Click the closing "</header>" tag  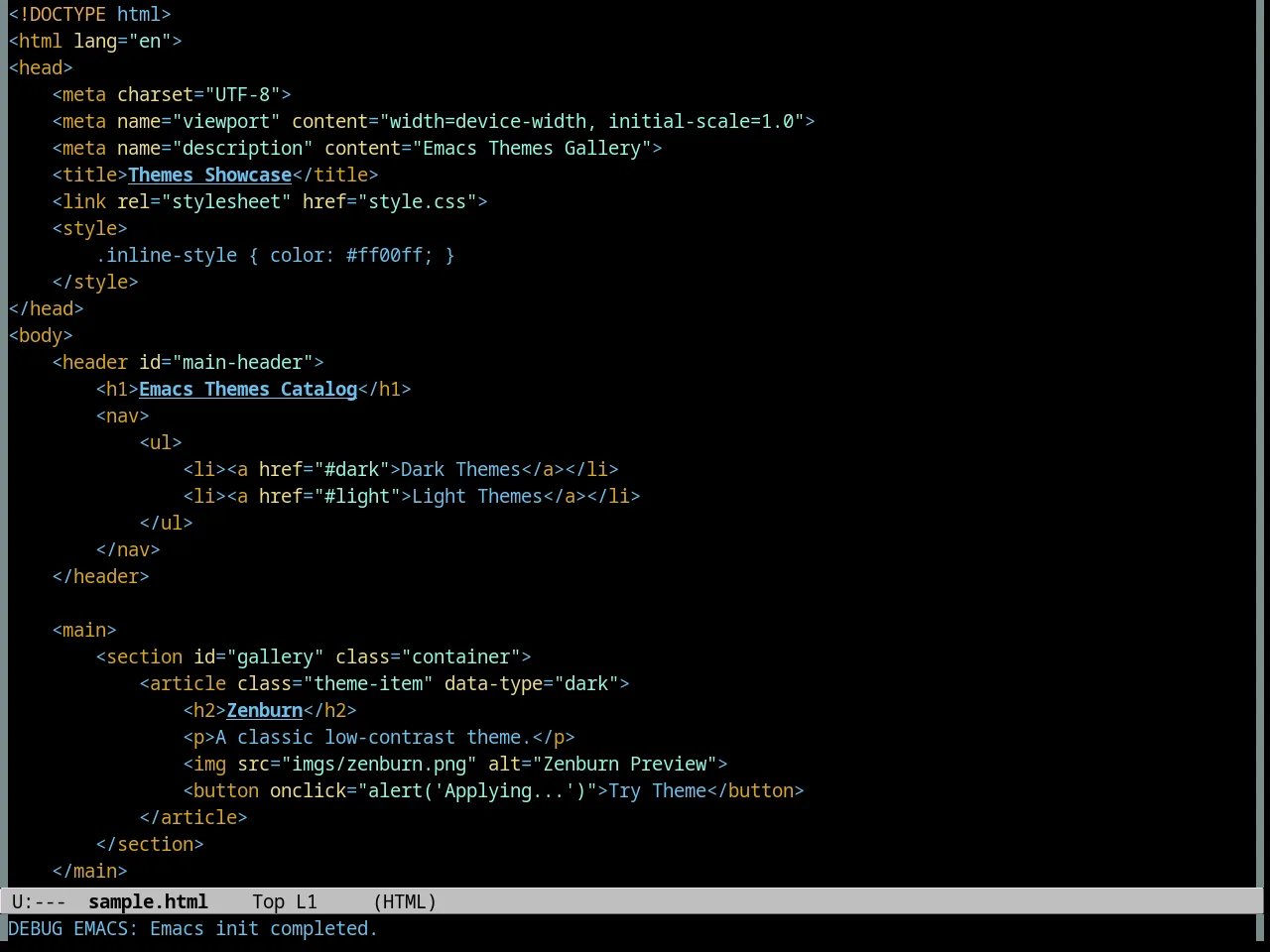click(100, 576)
